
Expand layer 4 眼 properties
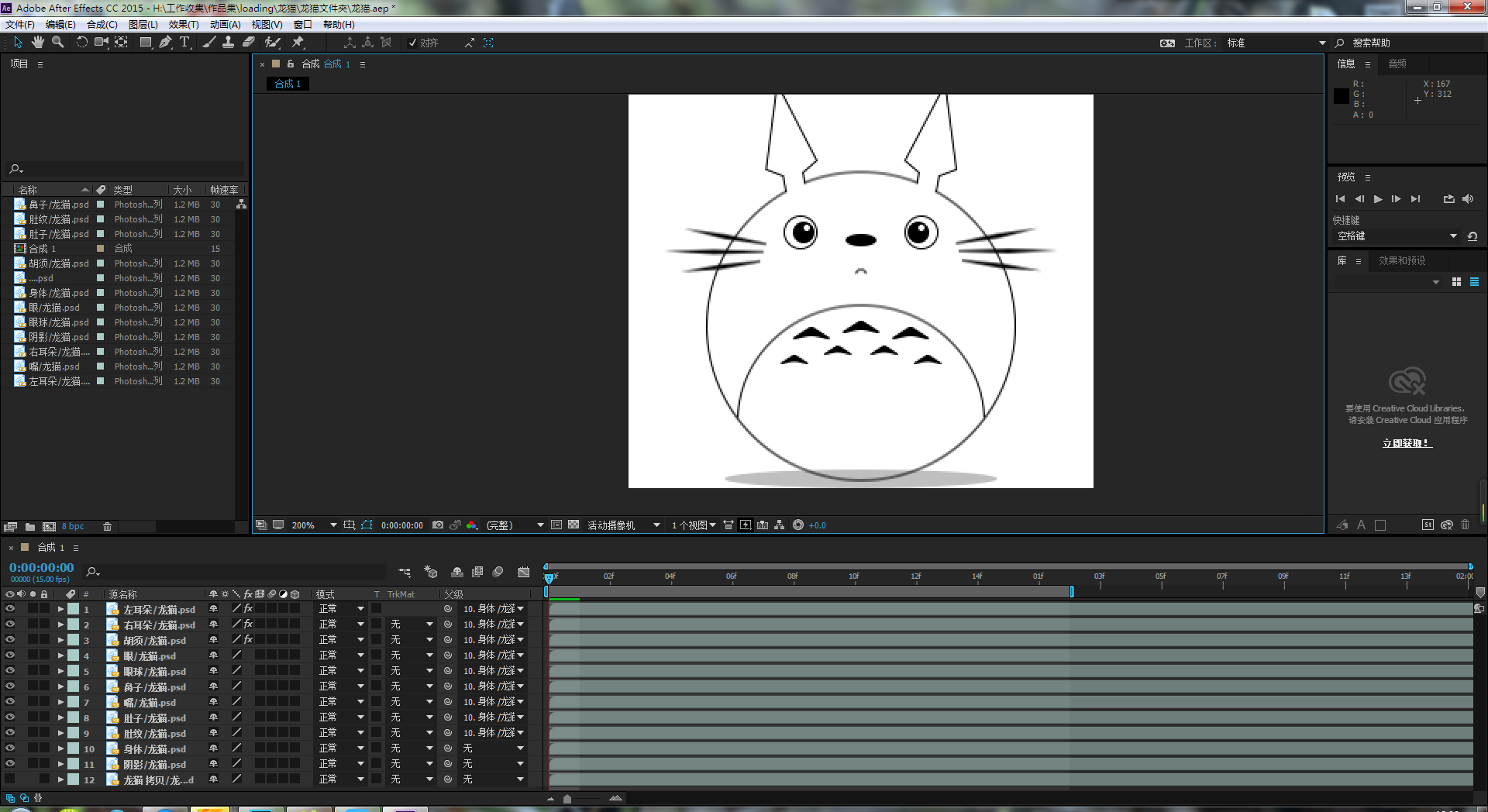coord(60,655)
